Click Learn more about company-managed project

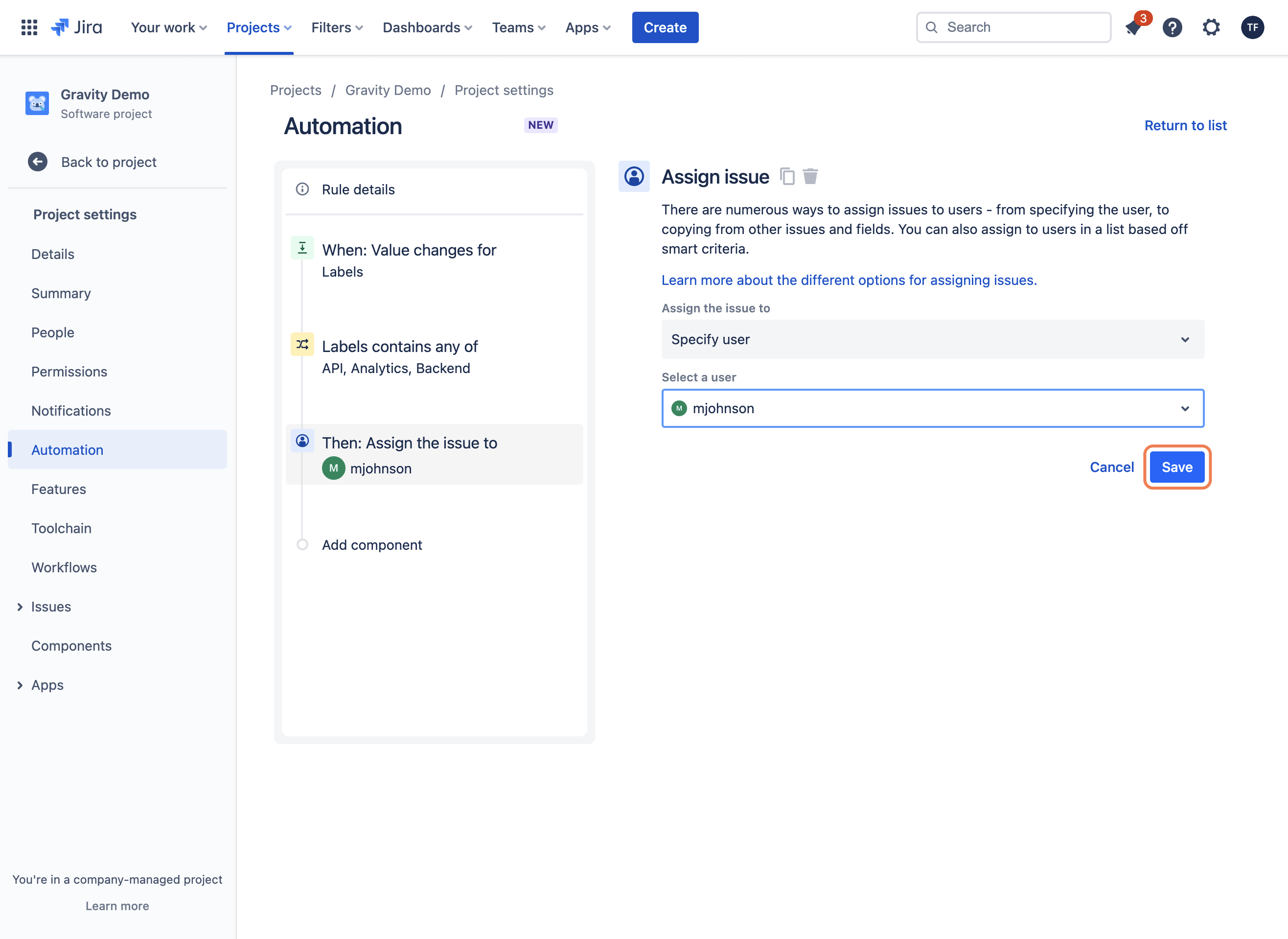(x=117, y=906)
